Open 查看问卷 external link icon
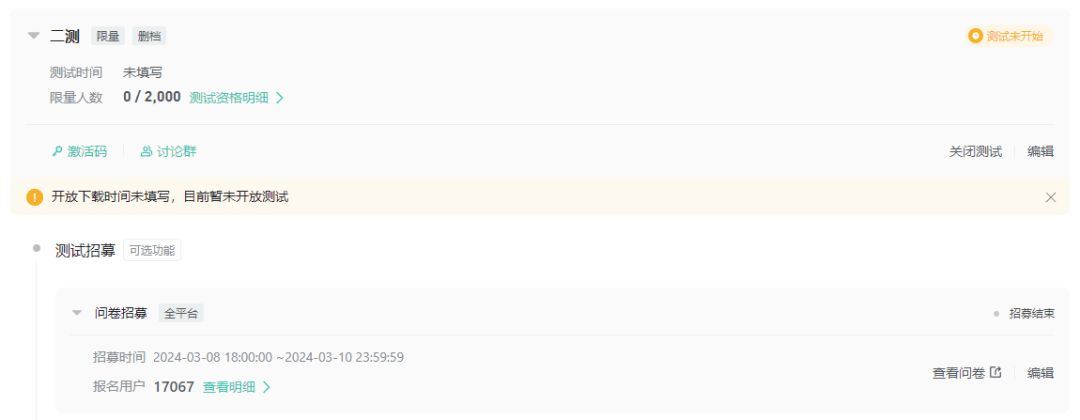The width and height of the screenshot is (1080, 420). [x=995, y=372]
